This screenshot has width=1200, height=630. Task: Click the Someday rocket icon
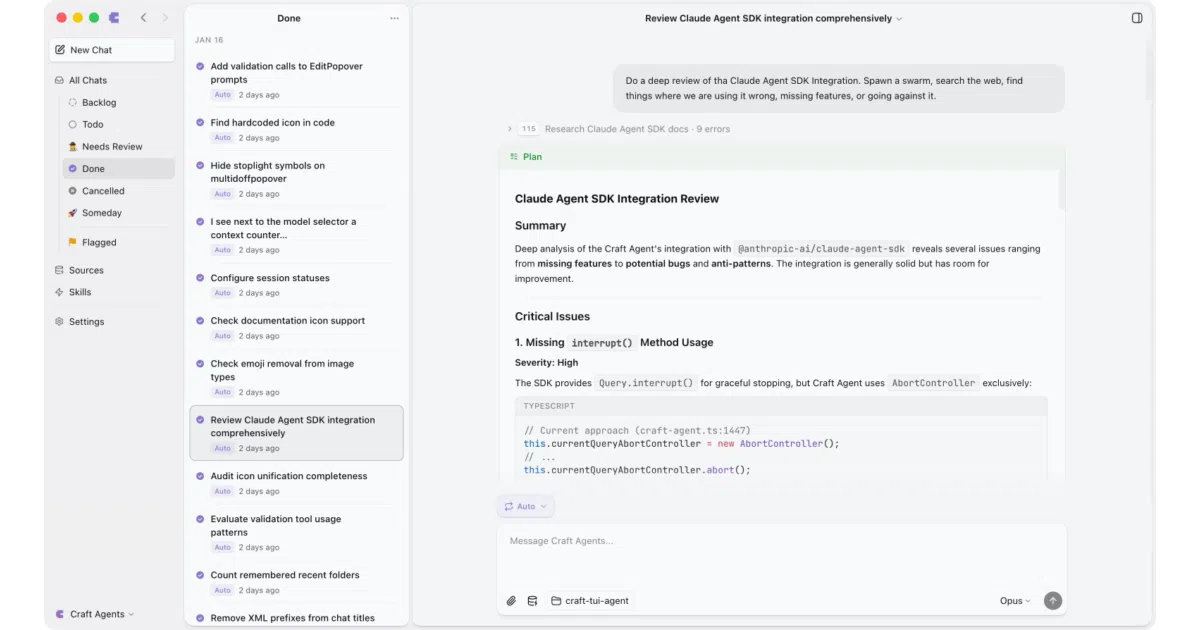(72, 212)
